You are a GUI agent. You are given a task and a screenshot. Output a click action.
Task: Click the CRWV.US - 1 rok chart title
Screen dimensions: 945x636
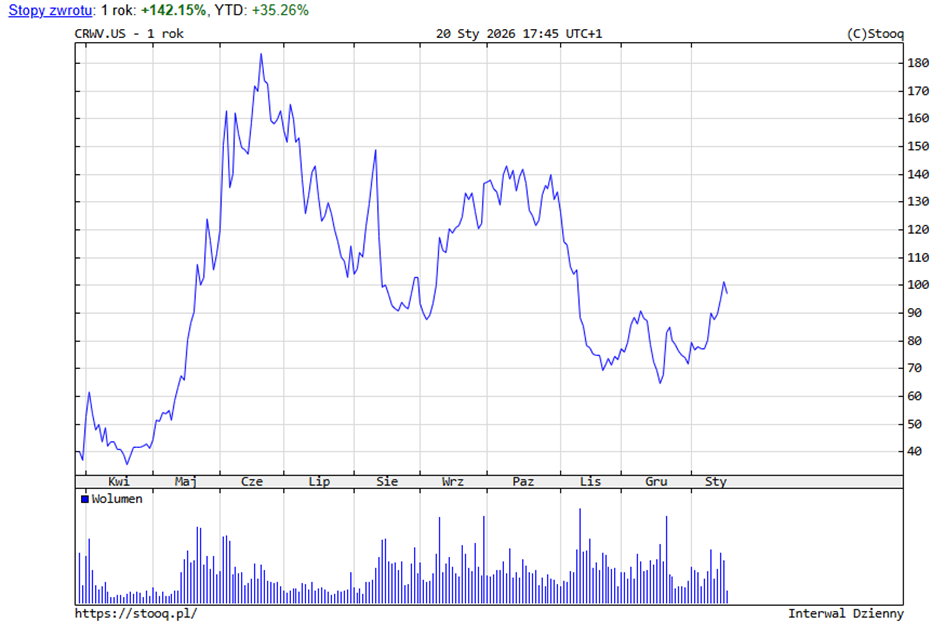(129, 33)
